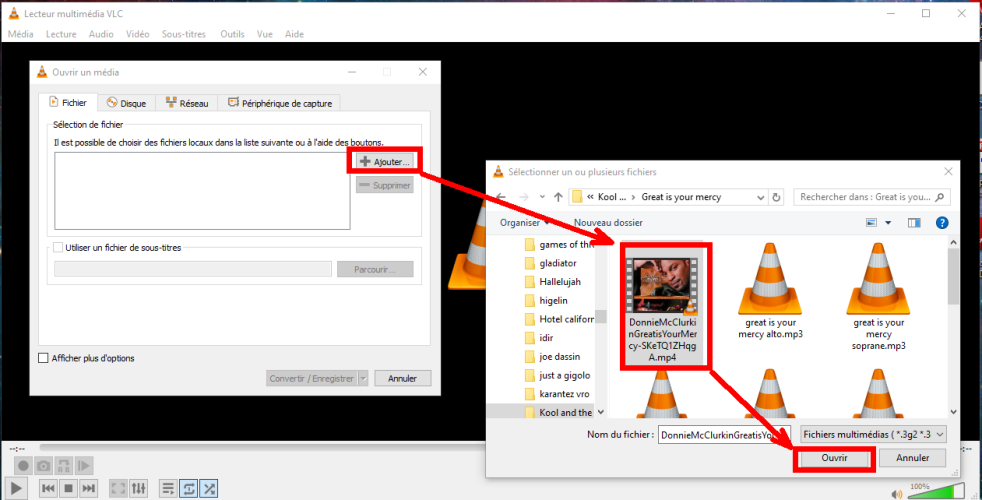Viewport: 982px width, 500px height.
Task: Open the 'Fichiers multimédias' file type dropdown
Action: click(871, 435)
